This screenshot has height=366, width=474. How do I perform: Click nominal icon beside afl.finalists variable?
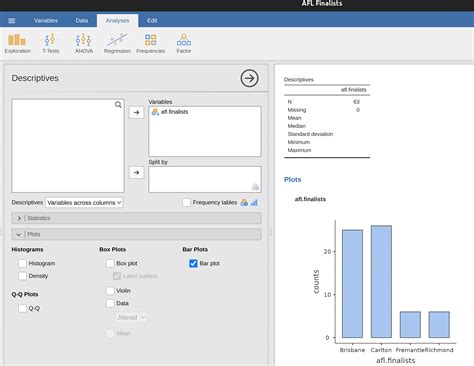click(x=155, y=112)
